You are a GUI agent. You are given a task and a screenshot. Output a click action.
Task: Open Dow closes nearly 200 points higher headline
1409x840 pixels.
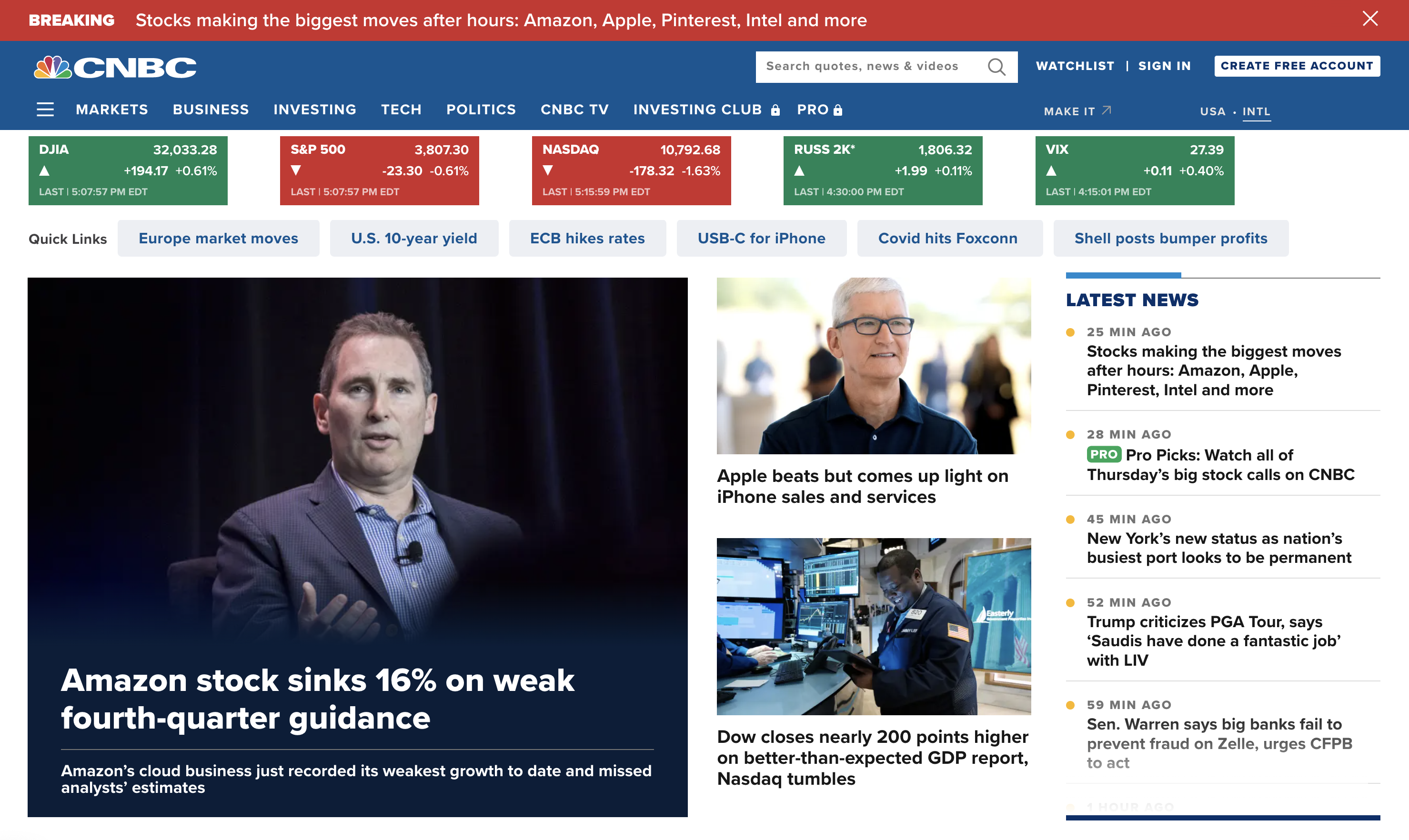coord(872,757)
